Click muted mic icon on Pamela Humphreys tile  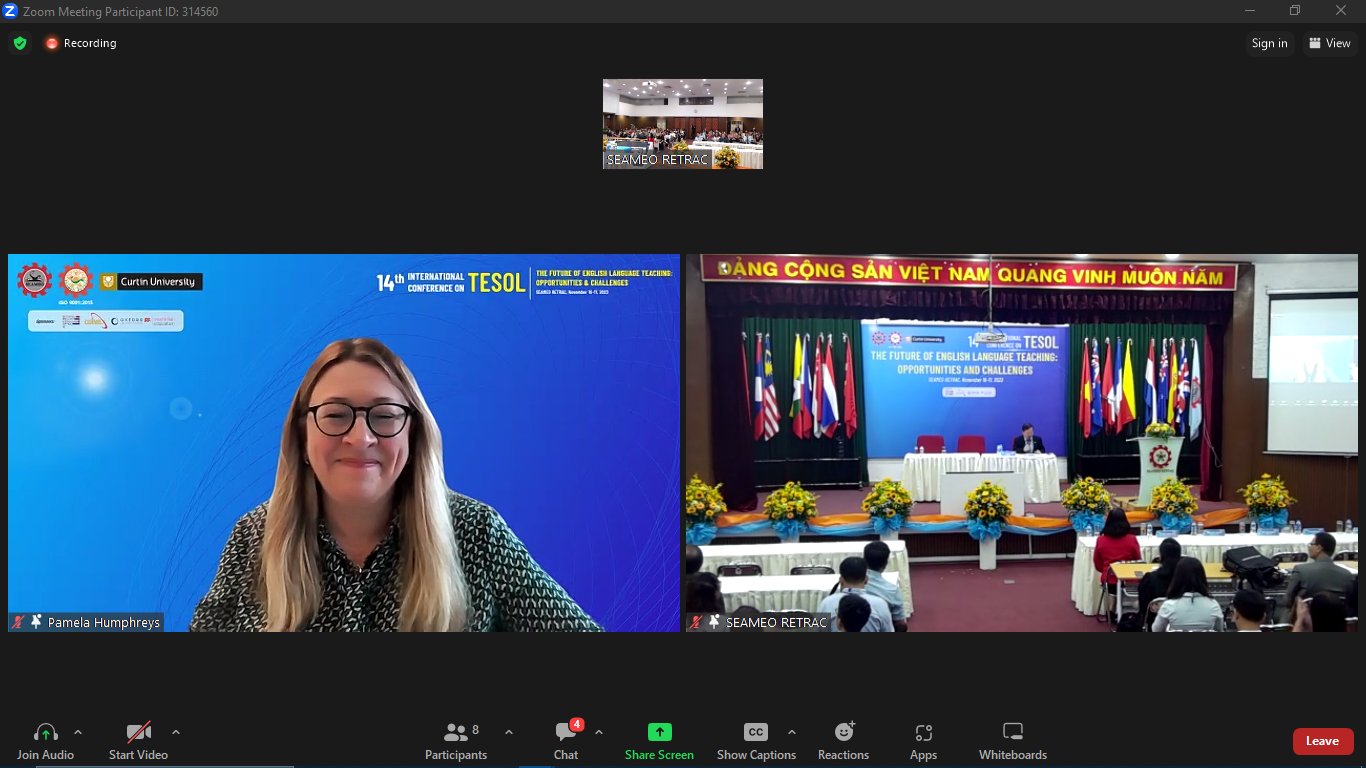18,622
